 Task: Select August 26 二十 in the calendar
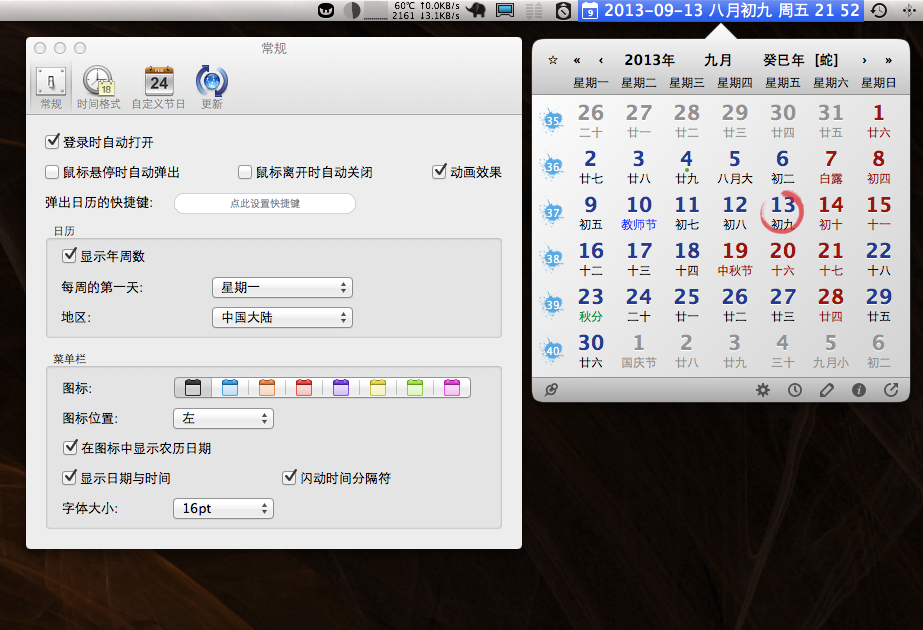point(590,121)
